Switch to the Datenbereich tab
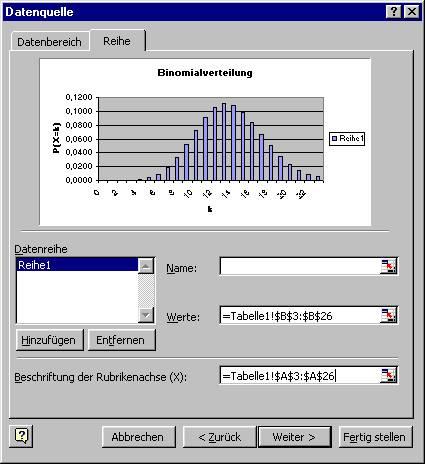Screen dimensions: 425x464 tap(49, 42)
